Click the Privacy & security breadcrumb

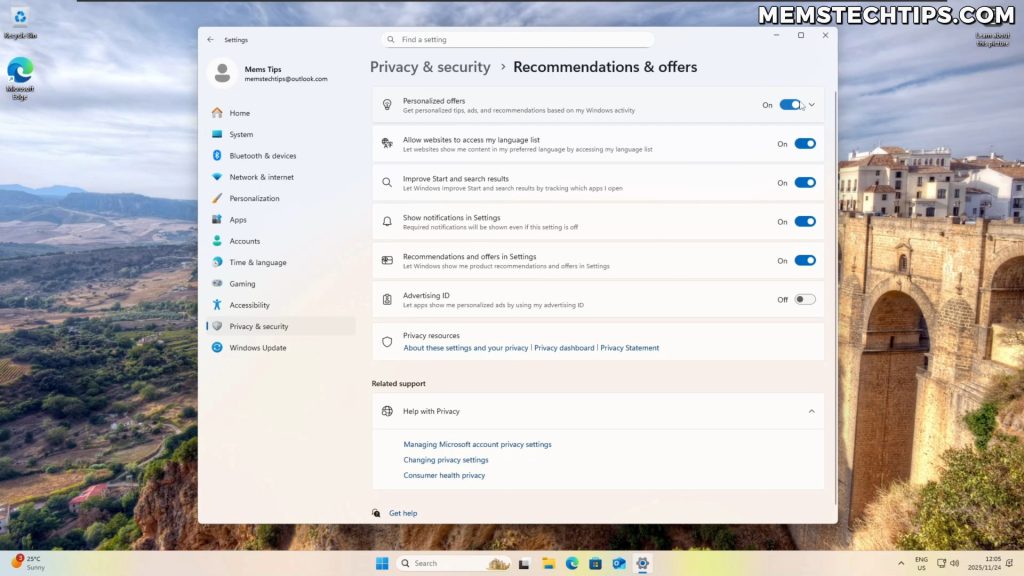point(430,66)
